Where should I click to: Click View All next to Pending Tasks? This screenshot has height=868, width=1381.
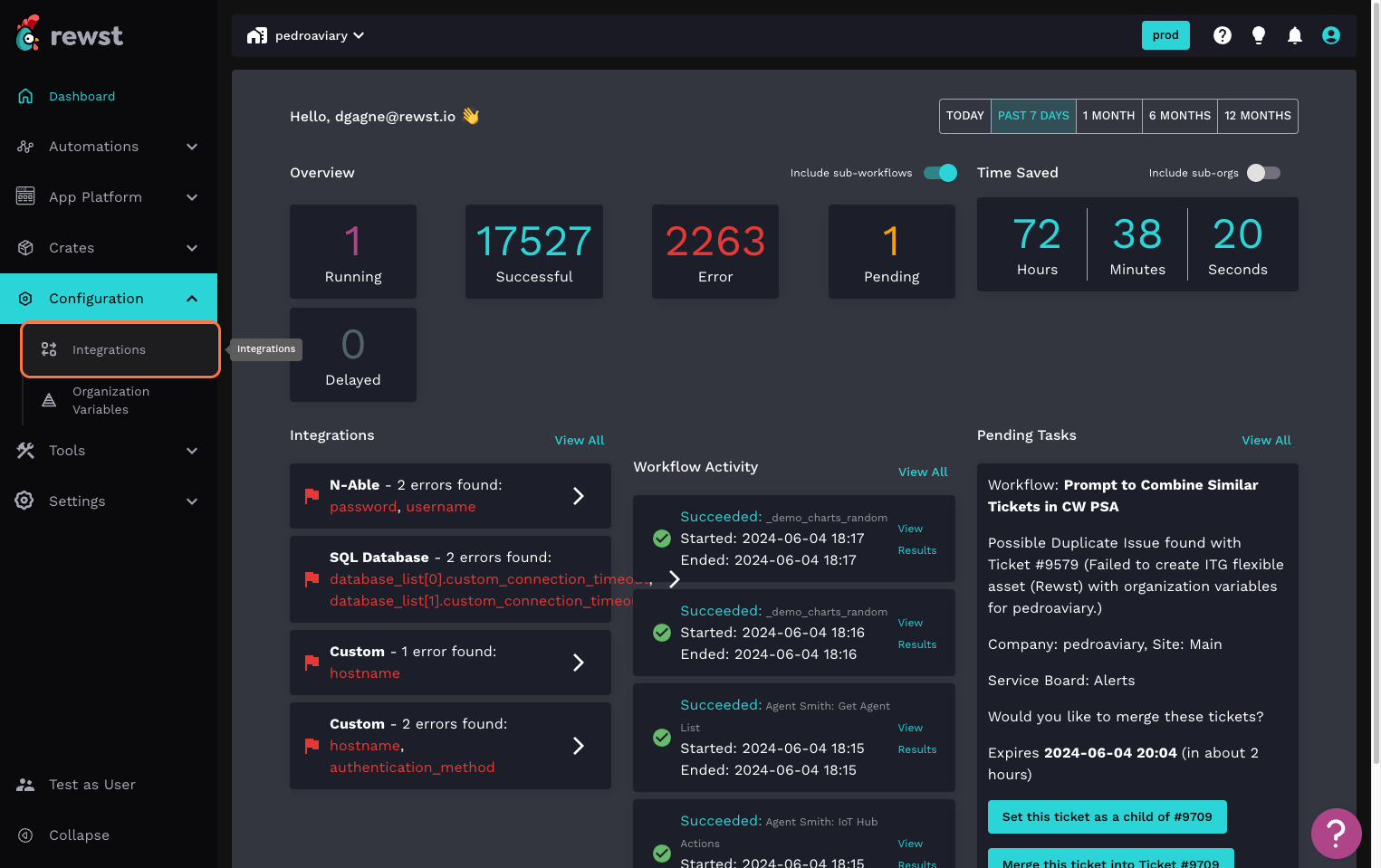[1265, 440]
